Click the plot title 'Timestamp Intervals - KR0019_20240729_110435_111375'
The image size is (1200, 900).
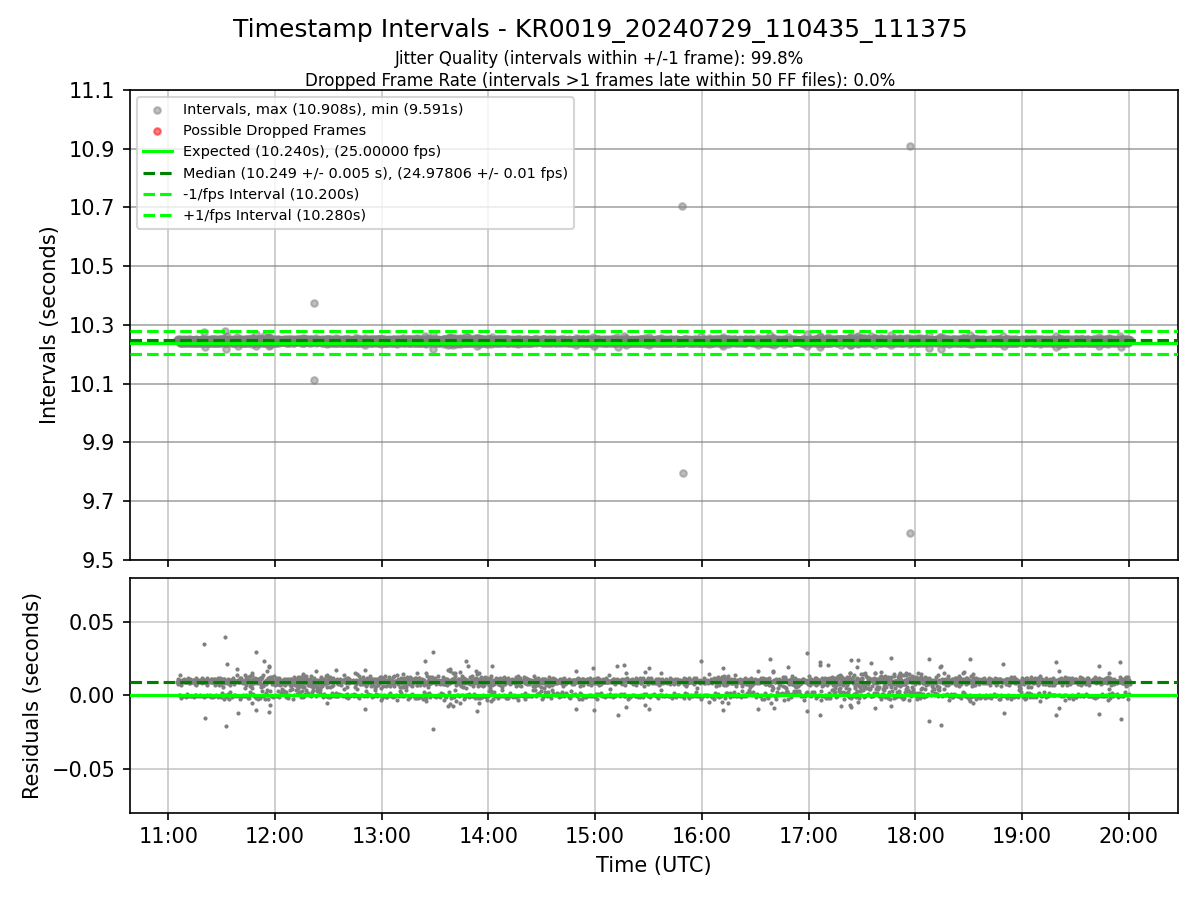pos(600,29)
